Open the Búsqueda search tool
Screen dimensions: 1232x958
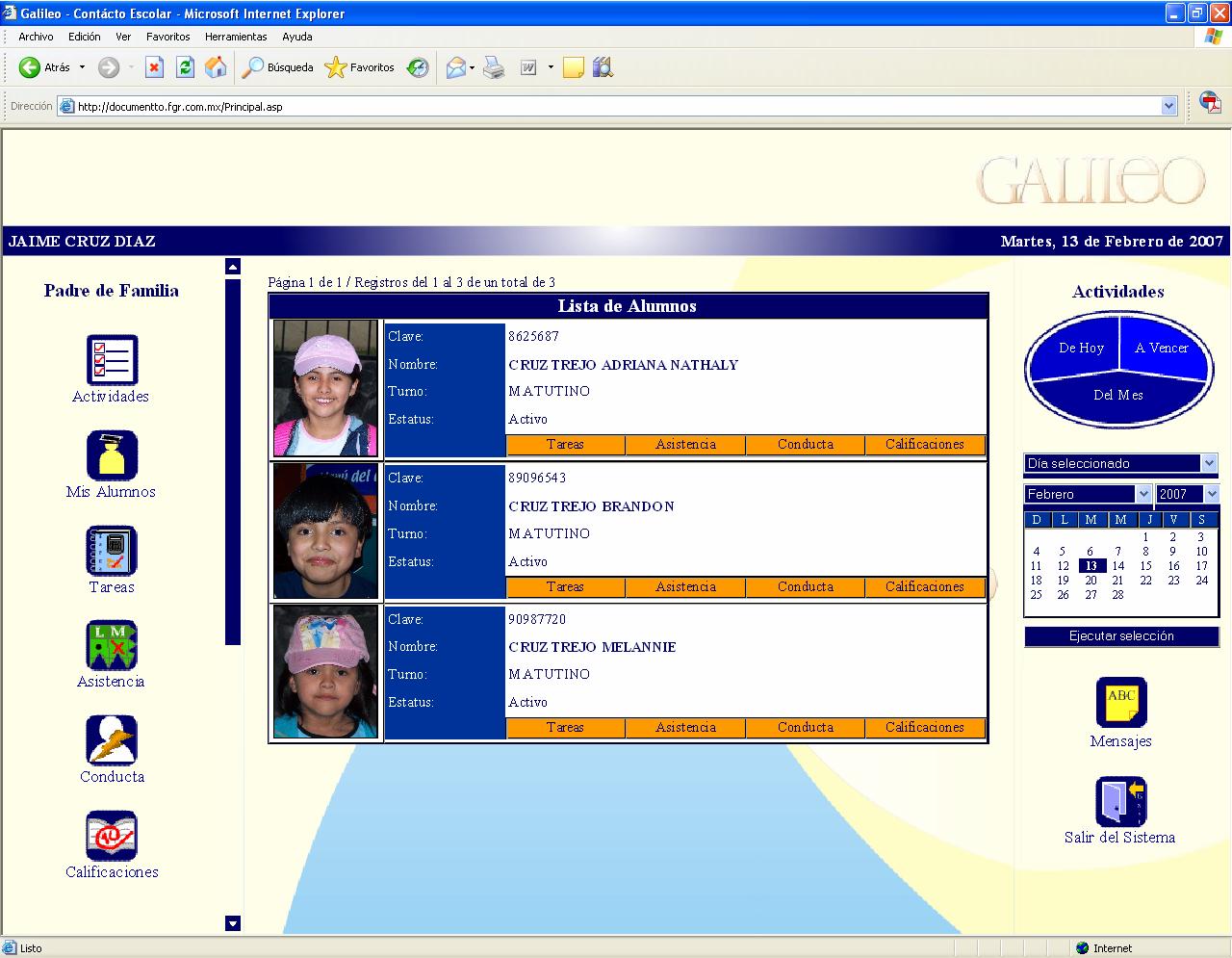(x=277, y=67)
